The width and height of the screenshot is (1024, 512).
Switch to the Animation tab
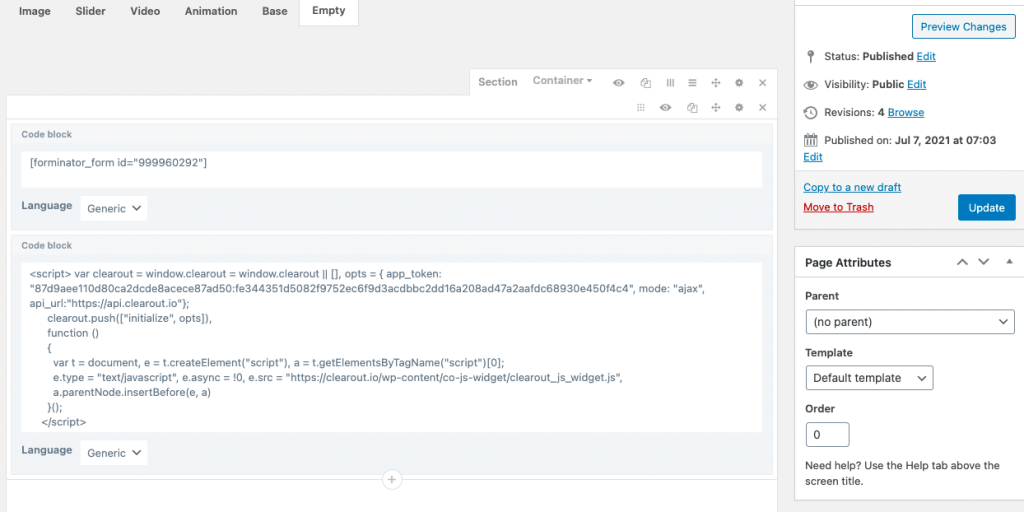point(211,11)
